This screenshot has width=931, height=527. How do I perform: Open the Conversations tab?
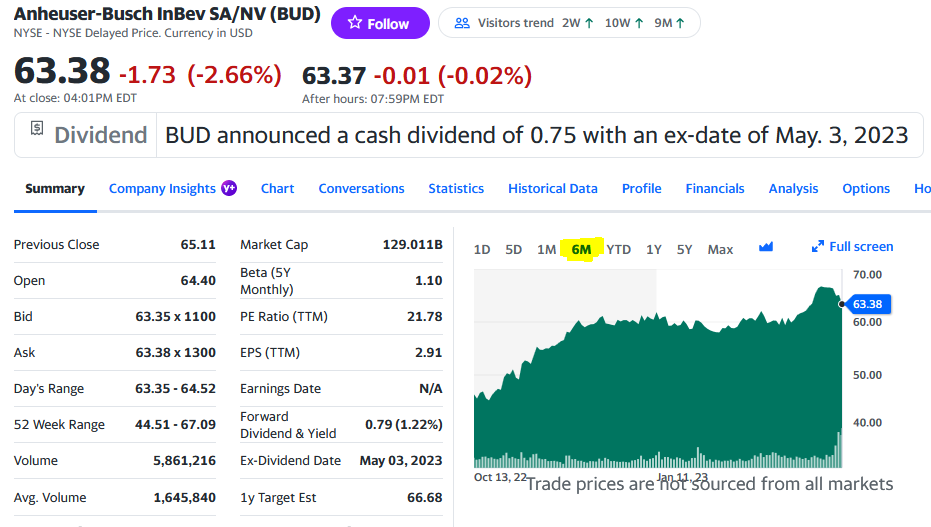pos(361,189)
